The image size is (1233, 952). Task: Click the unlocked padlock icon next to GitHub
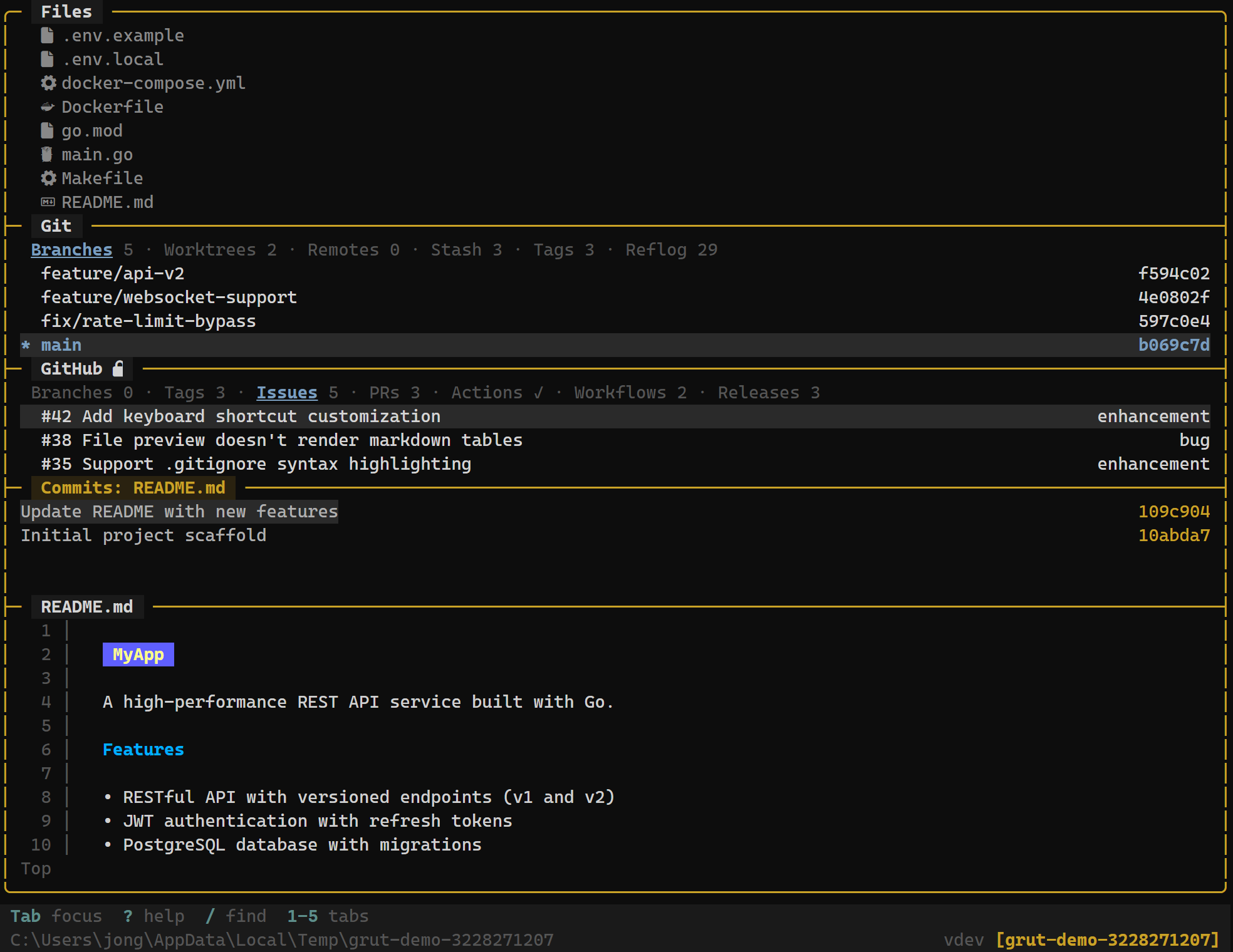118,368
